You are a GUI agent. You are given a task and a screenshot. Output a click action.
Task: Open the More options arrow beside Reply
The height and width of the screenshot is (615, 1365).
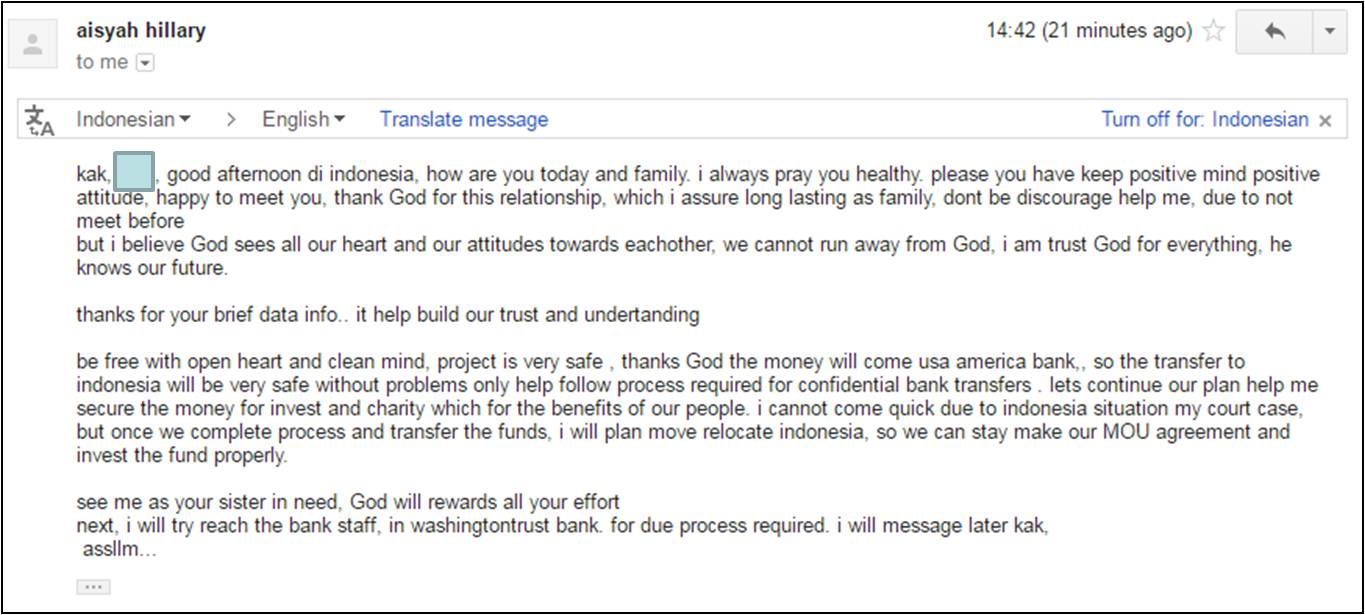click(1329, 31)
